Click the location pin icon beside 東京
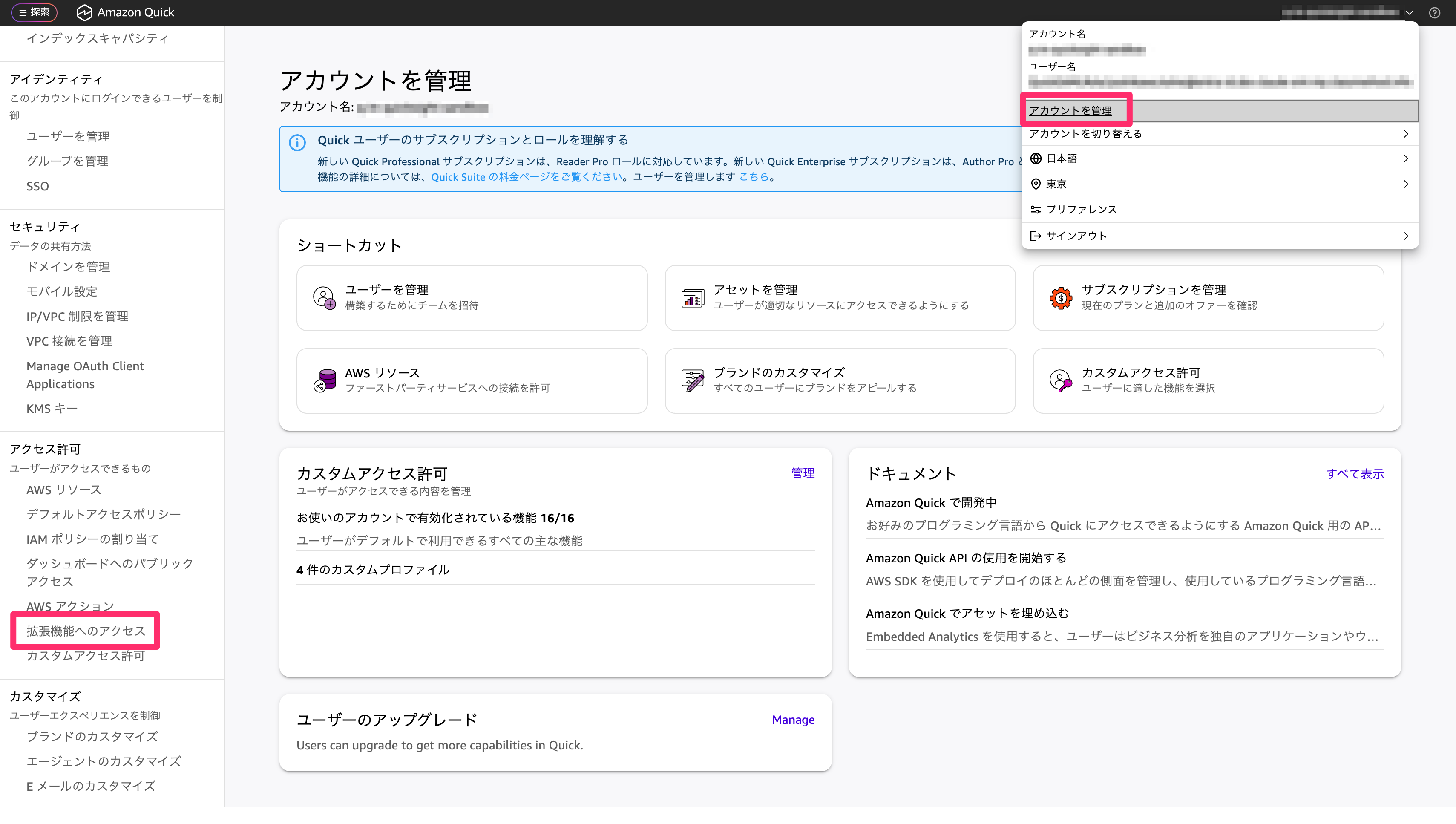Screen dimensions: 1456x824 (1036, 184)
